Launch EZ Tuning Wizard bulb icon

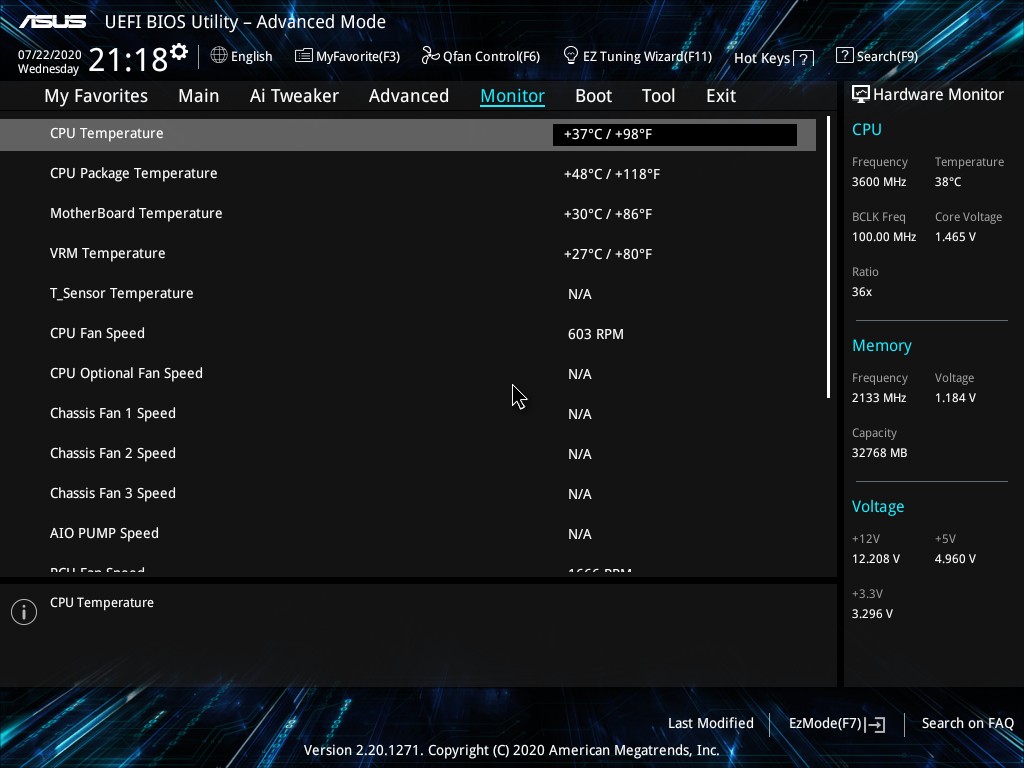tap(571, 56)
